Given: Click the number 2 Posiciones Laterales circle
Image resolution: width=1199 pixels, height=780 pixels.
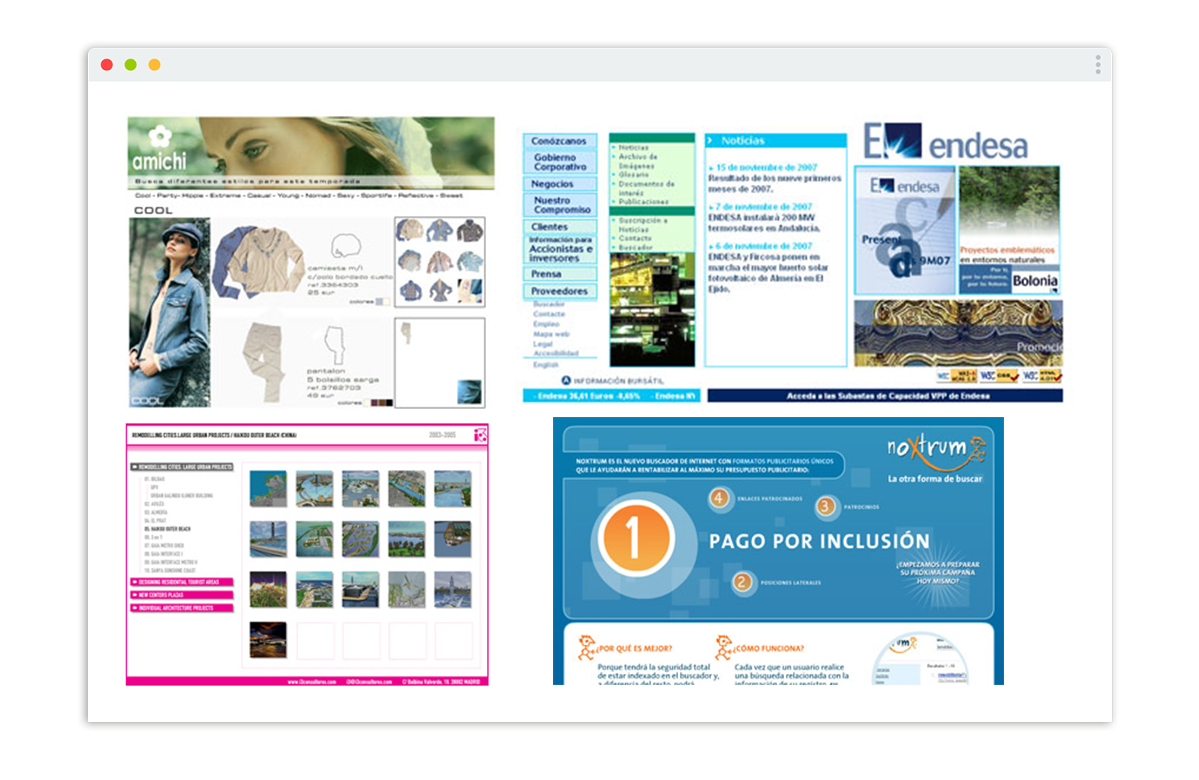Looking at the screenshot, I should click(741, 581).
